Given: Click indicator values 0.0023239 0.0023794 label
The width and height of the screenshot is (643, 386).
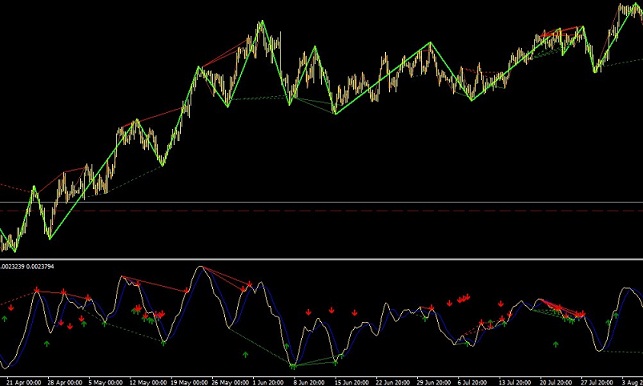Looking at the screenshot, I should 27,267.
